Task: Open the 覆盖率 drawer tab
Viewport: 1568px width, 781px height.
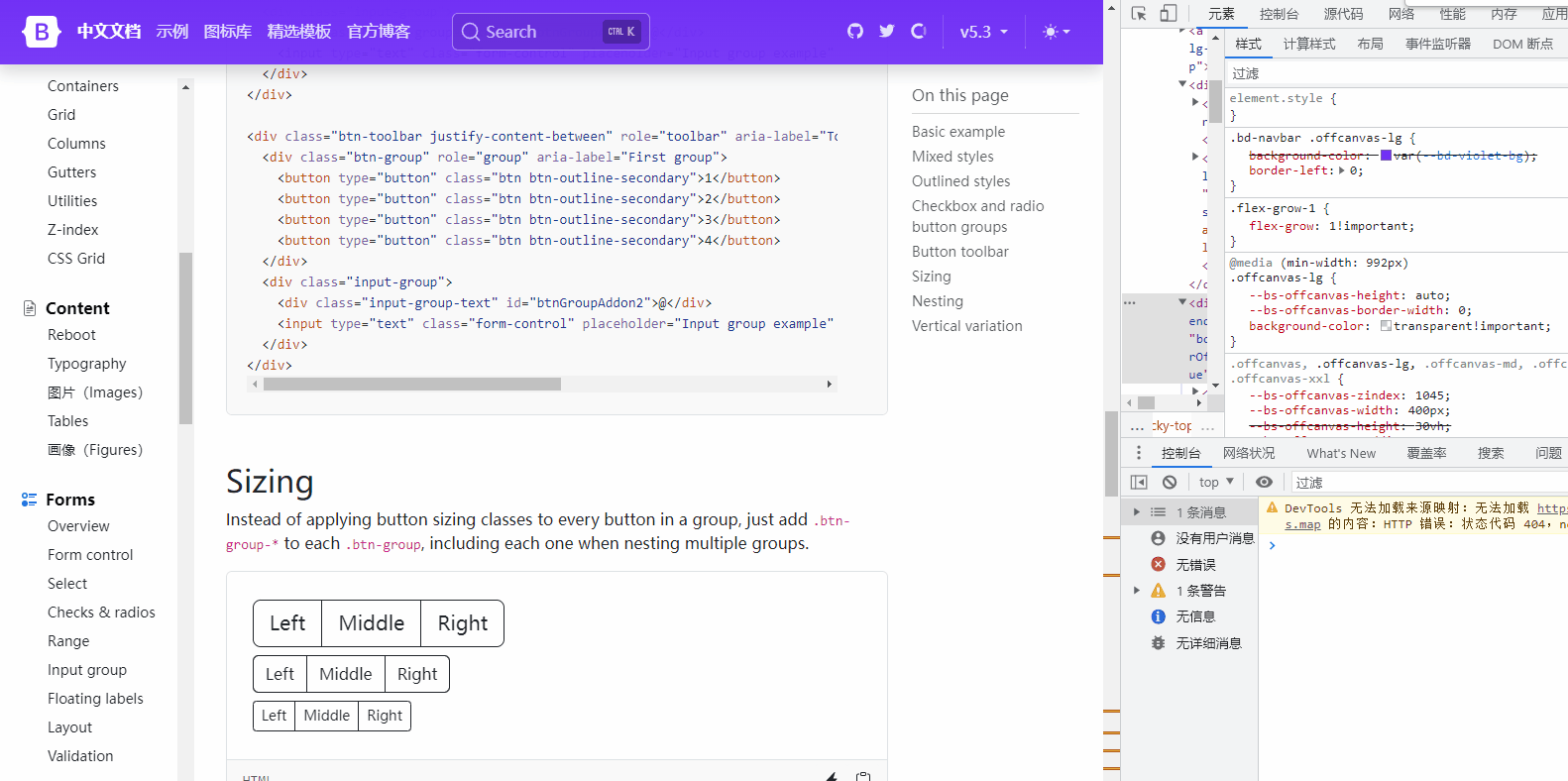Action: pos(1426,453)
